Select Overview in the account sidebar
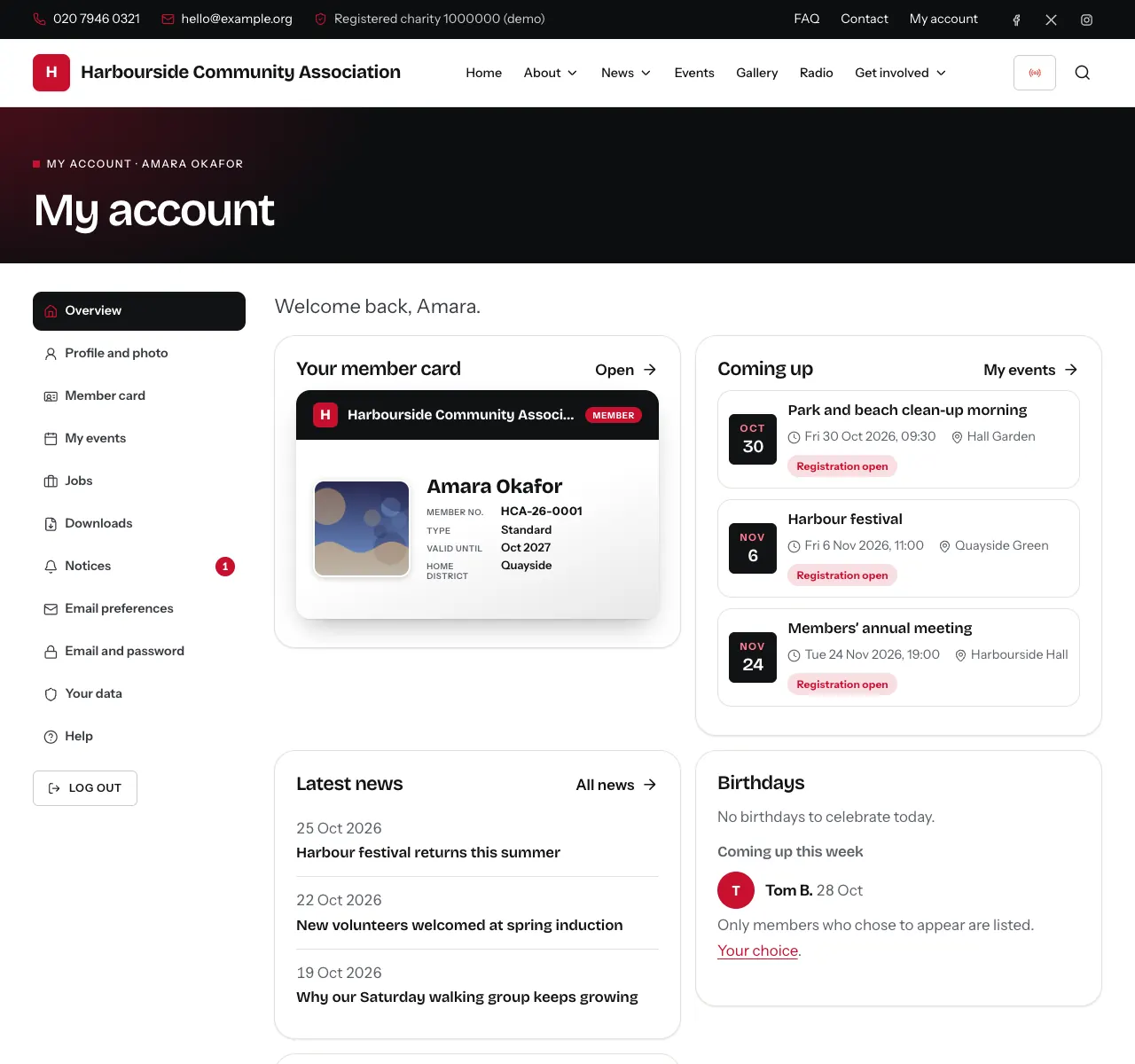1135x1064 pixels. point(139,311)
